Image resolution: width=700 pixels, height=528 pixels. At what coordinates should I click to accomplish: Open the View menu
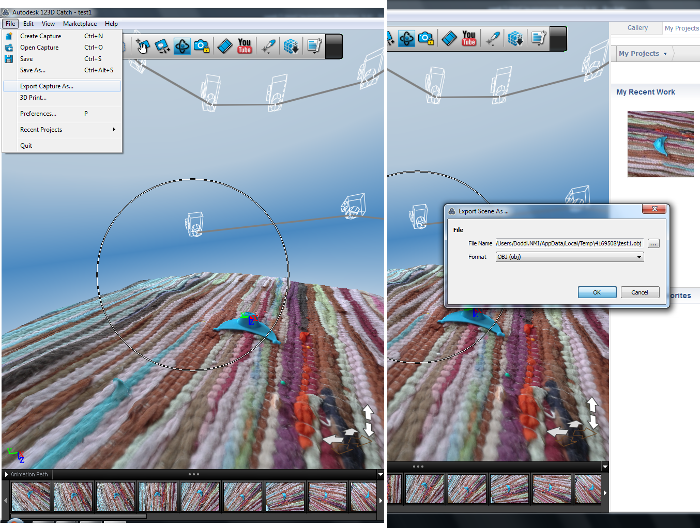[x=48, y=24]
